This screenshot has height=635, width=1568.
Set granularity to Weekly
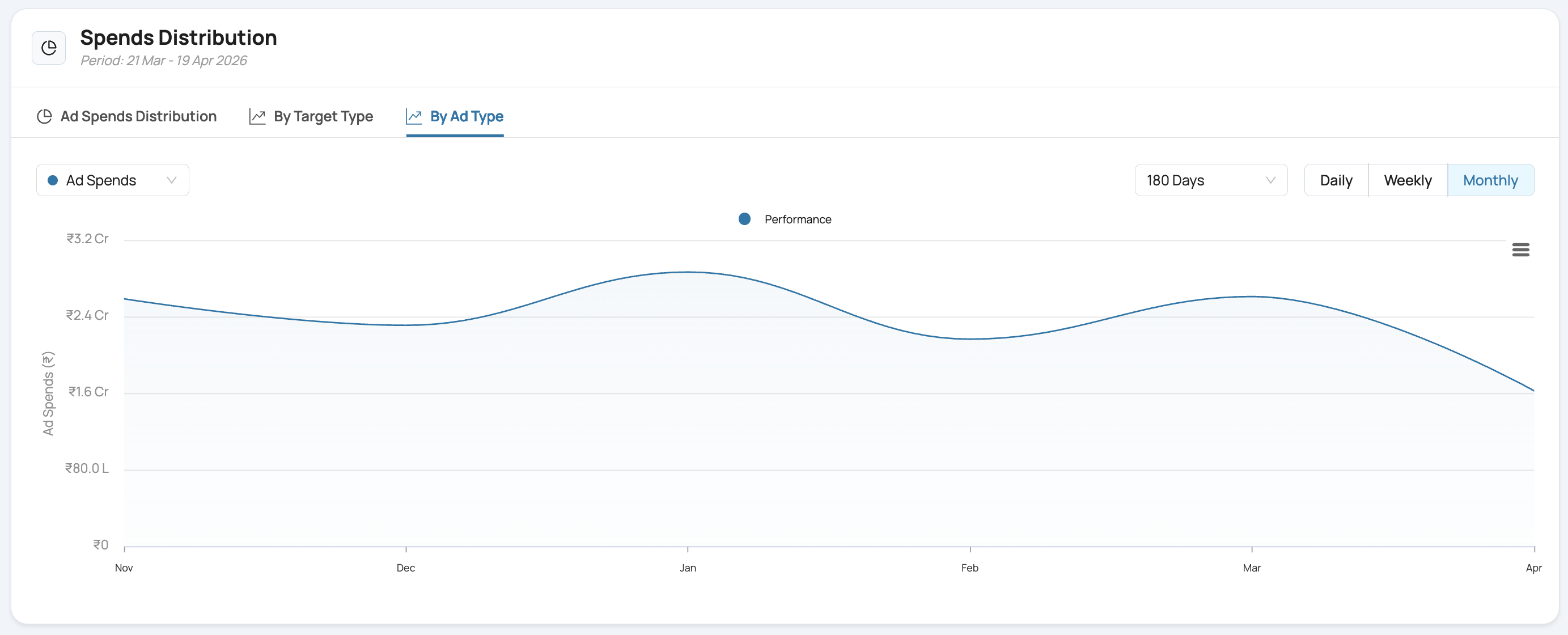click(1408, 180)
